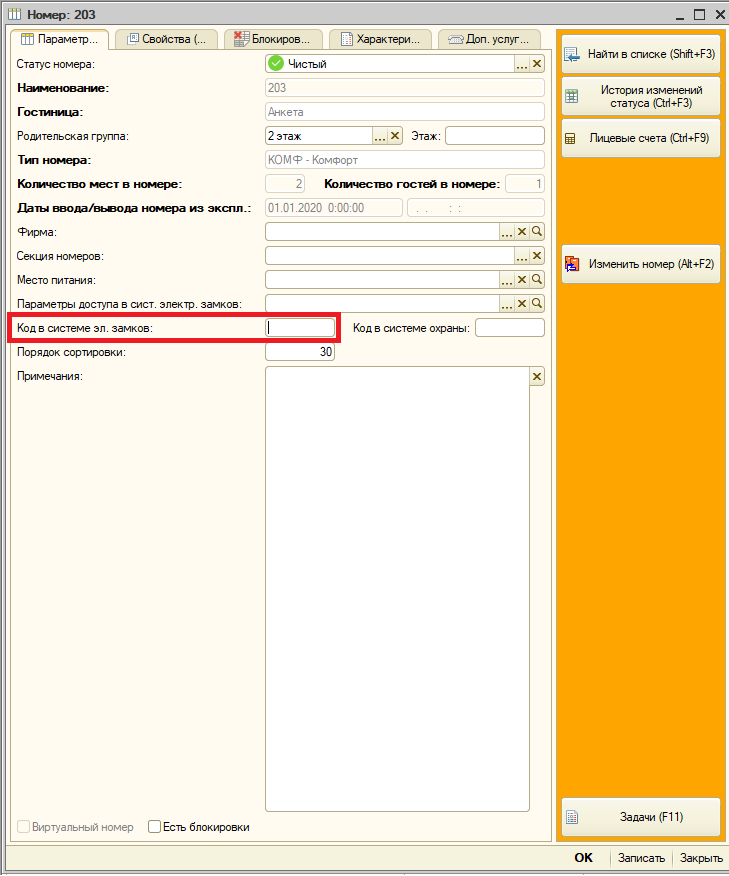The image size is (729, 876).
Task: Switch to the Доп. услуги tab
Action: click(x=489, y=39)
